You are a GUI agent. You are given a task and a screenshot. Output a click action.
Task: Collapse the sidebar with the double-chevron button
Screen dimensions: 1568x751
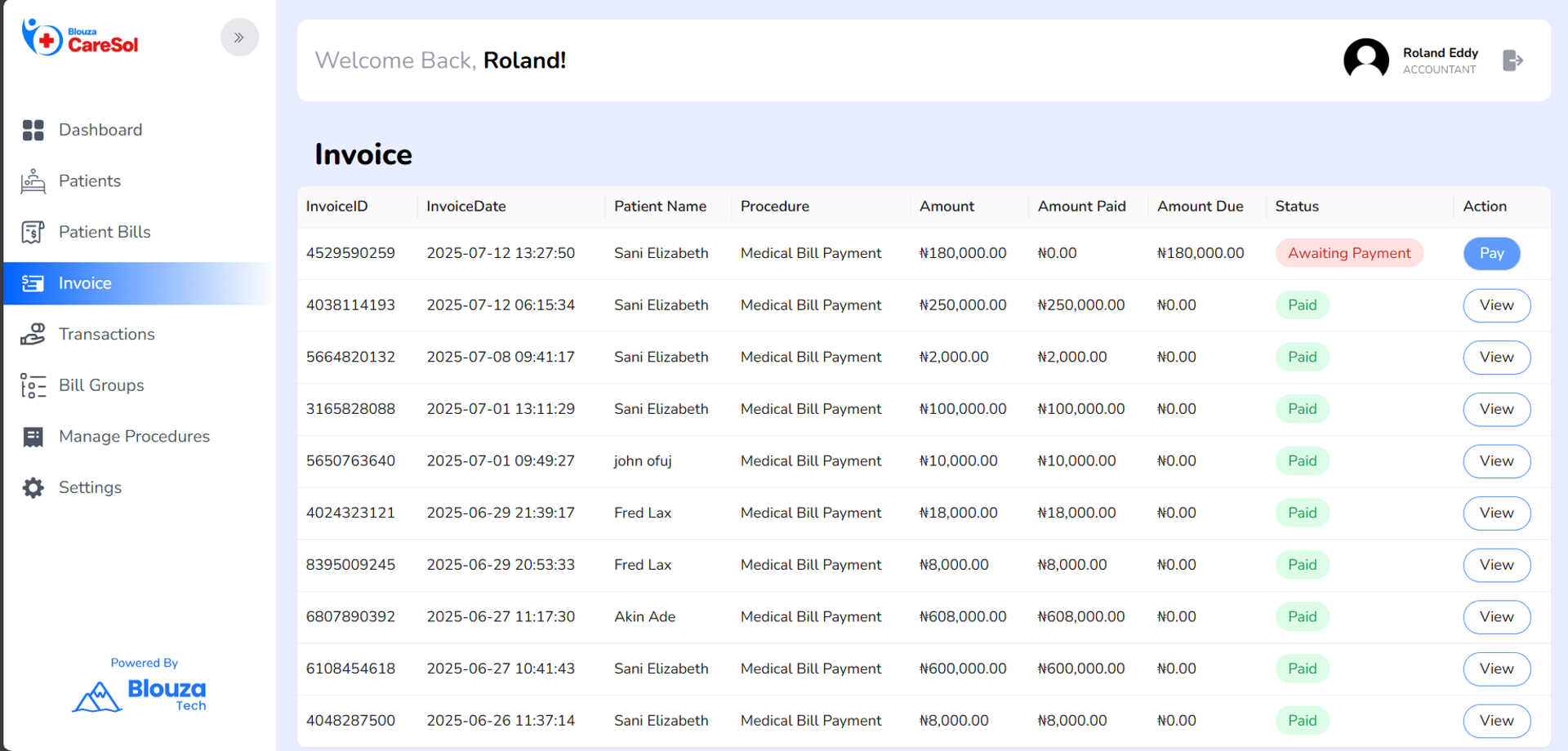(x=239, y=38)
